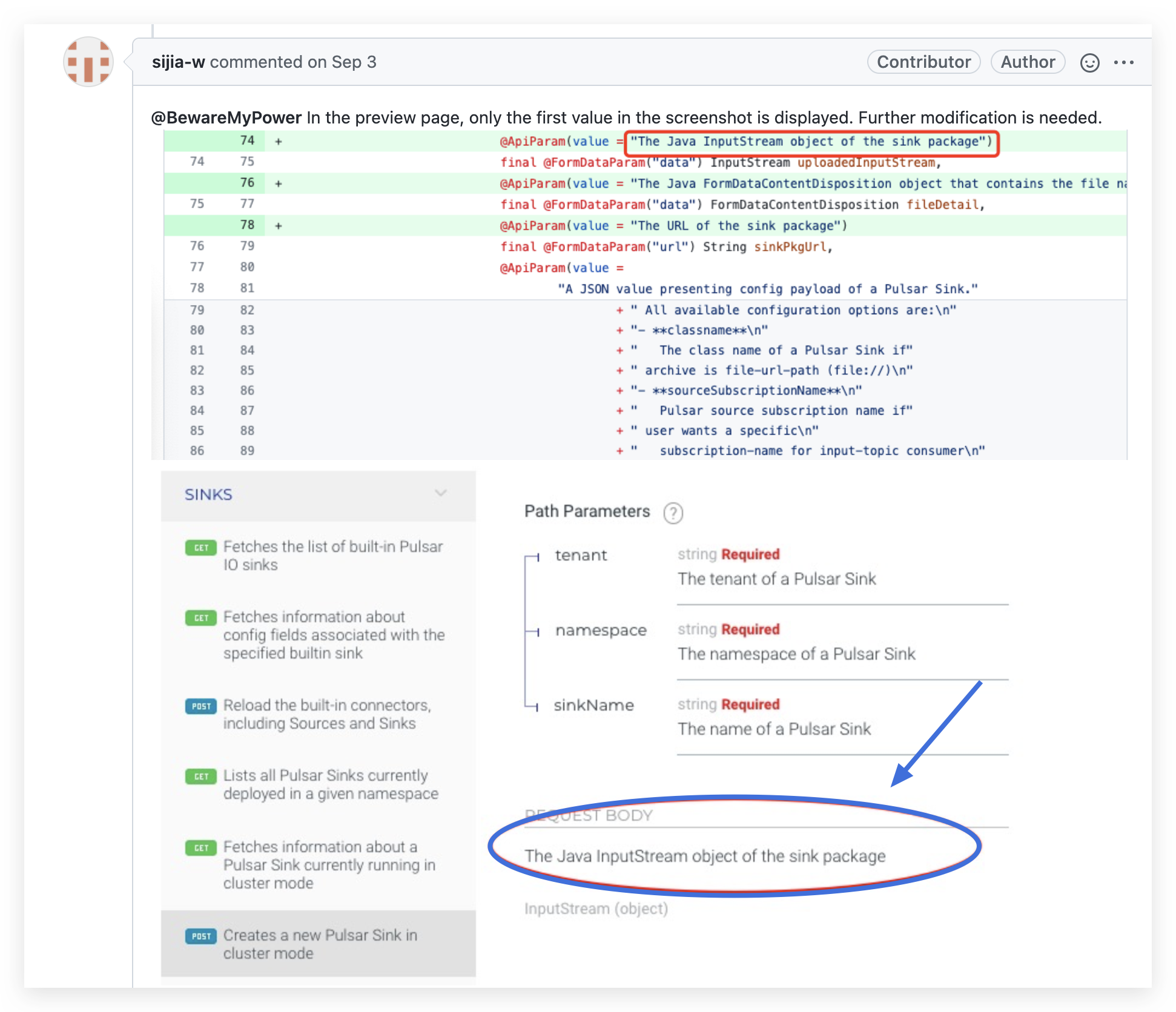
Task: Open the sijia-w username profile link
Action: coord(178,62)
